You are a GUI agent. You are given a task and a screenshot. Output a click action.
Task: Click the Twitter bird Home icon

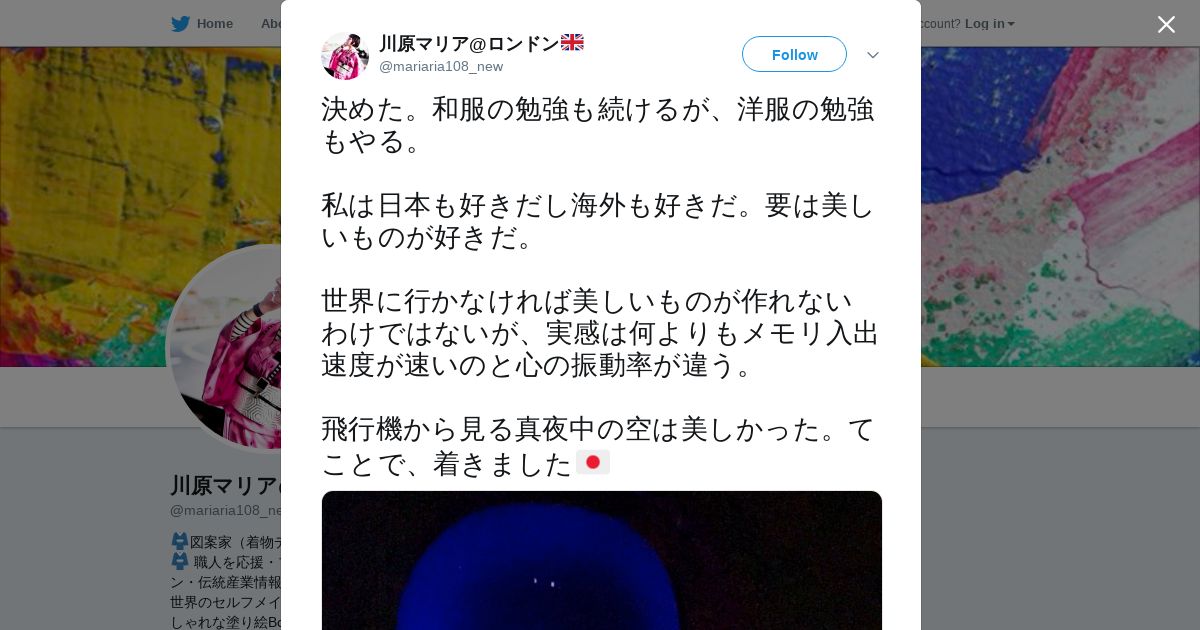[180, 24]
